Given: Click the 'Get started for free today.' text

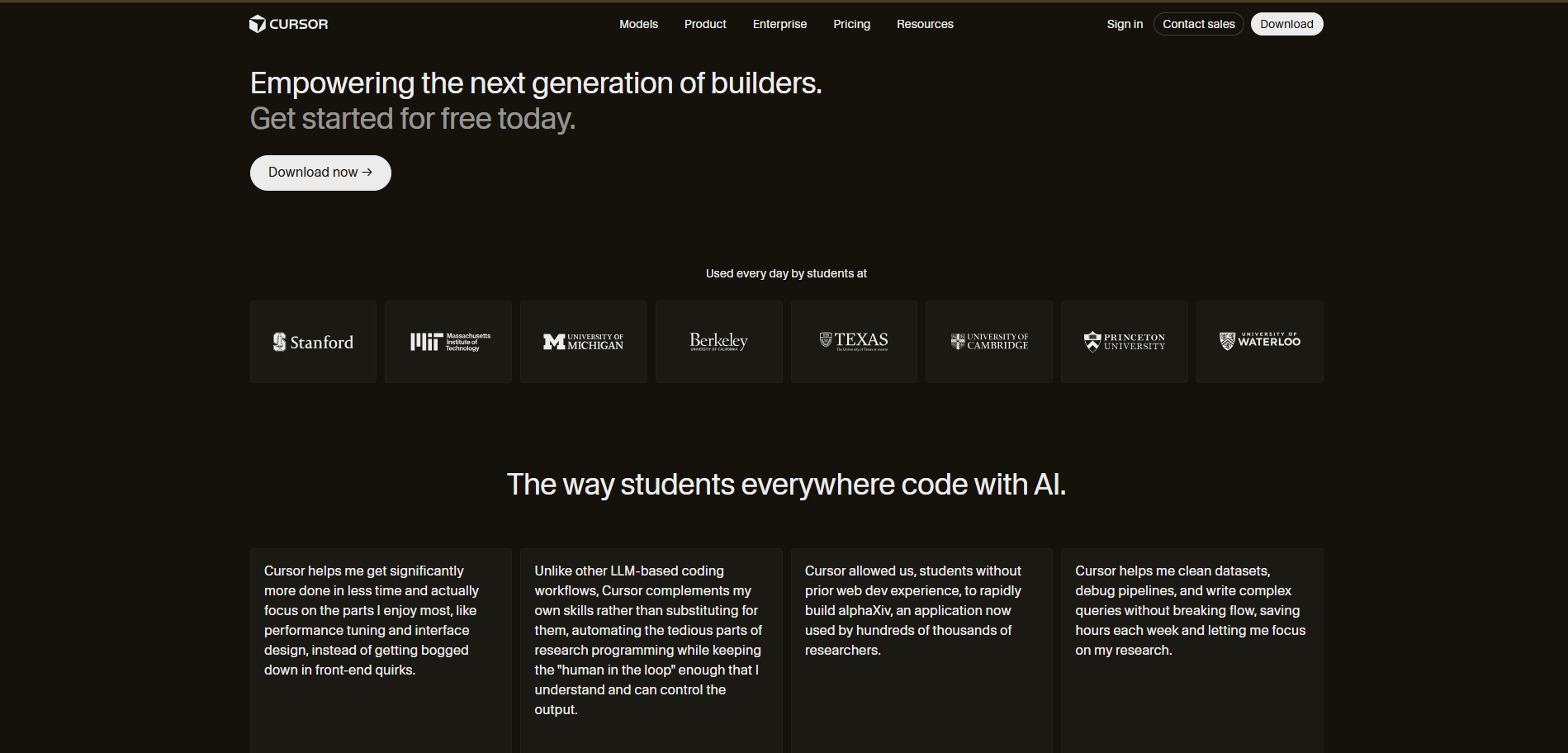Looking at the screenshot, I should (x=413, y=119).
